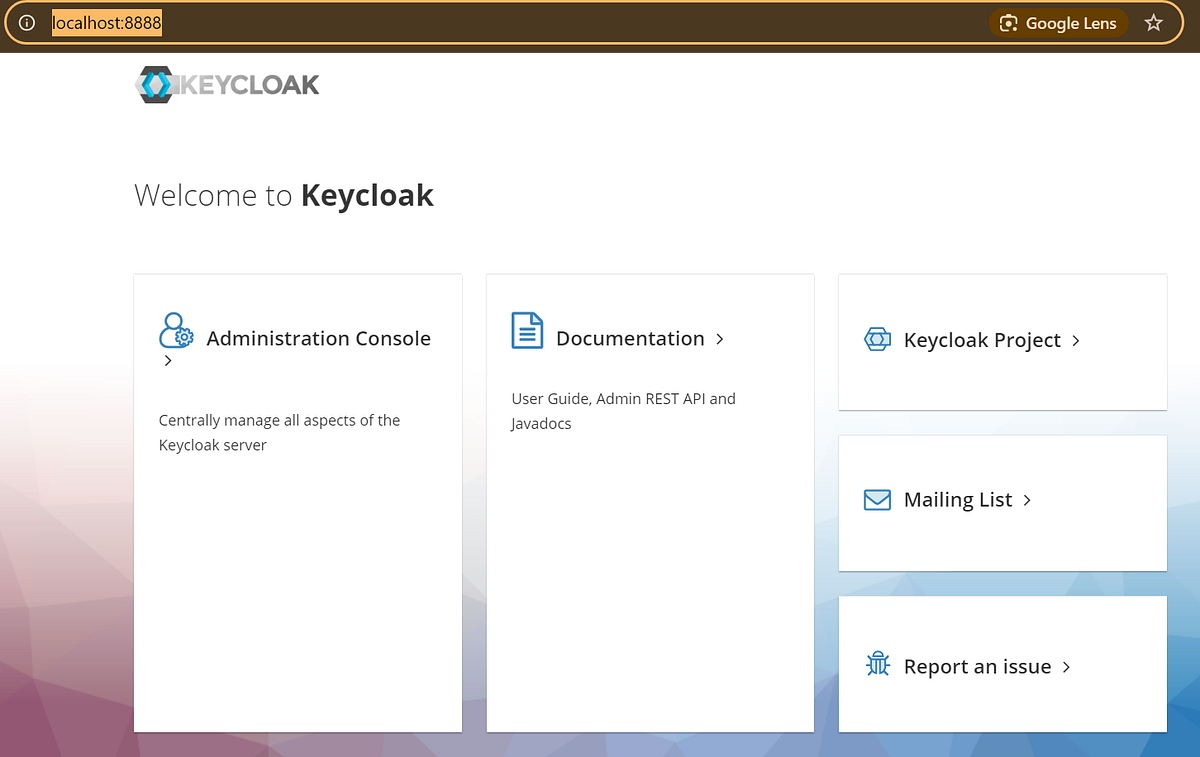
Task: Click the chevron next to Documentation
Action: click(x=720, y=339)
